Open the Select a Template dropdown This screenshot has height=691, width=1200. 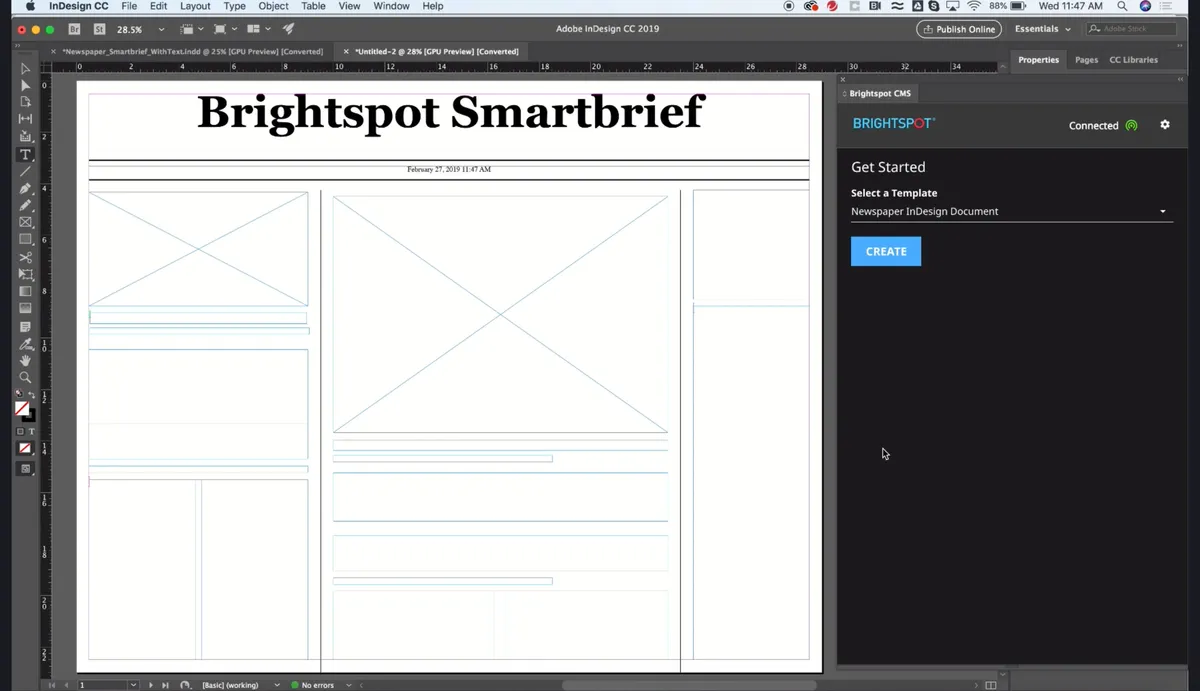pyautogui.click(x=1010, y=212)
